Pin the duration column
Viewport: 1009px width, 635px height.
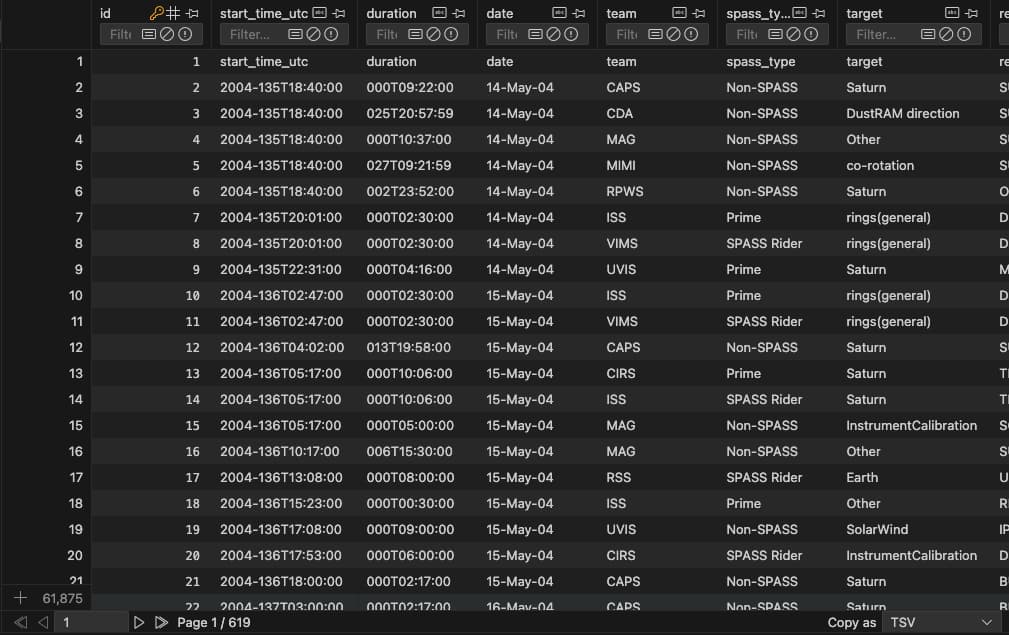[457, 13]
